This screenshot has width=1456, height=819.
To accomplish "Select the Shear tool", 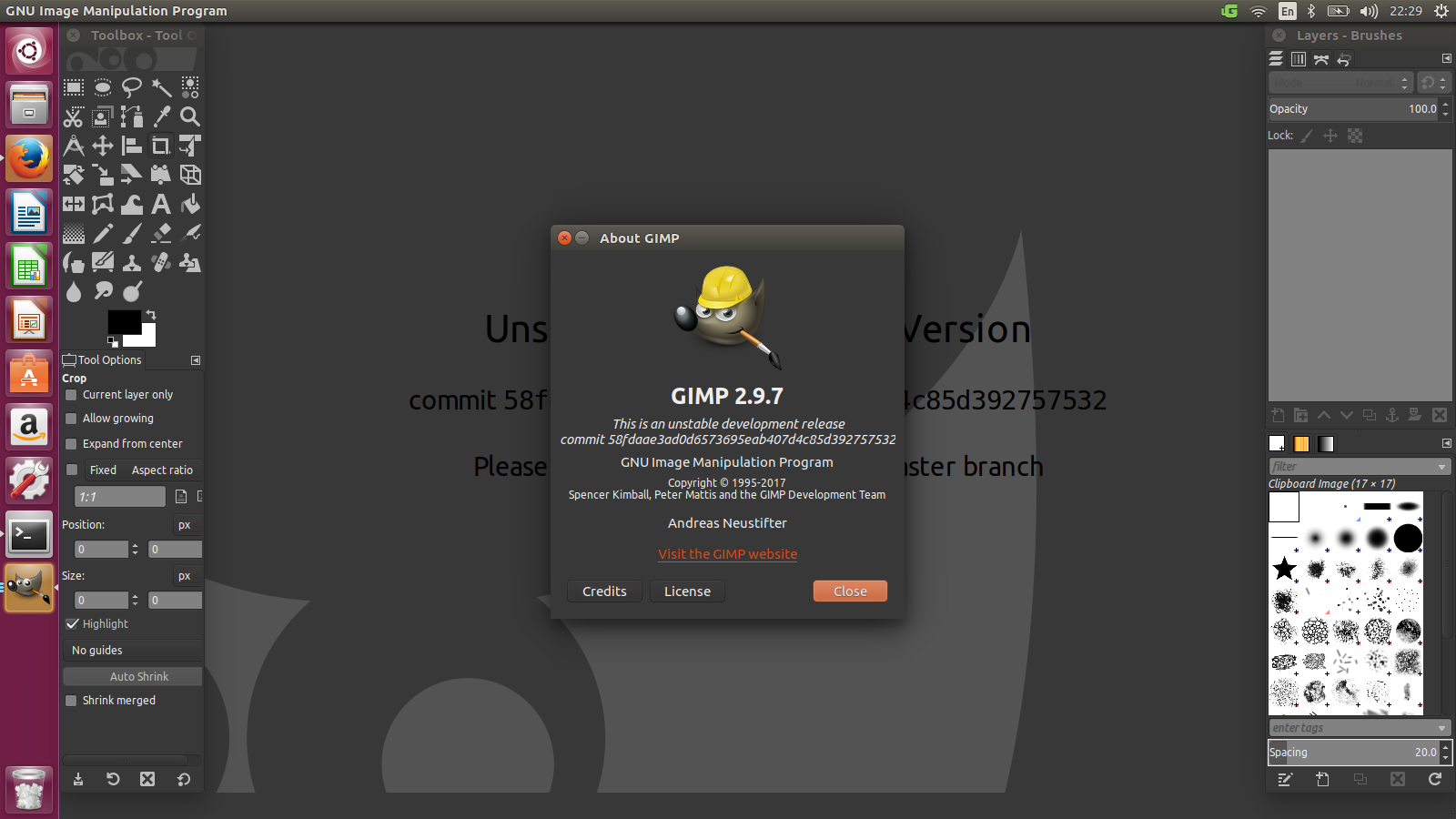I will (132, 175).
